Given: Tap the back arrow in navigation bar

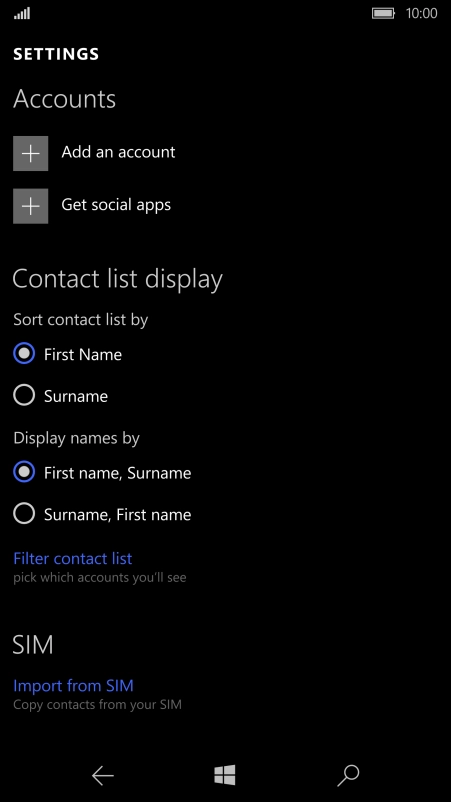Looking at the screenshot, I should tap(102, 776).
